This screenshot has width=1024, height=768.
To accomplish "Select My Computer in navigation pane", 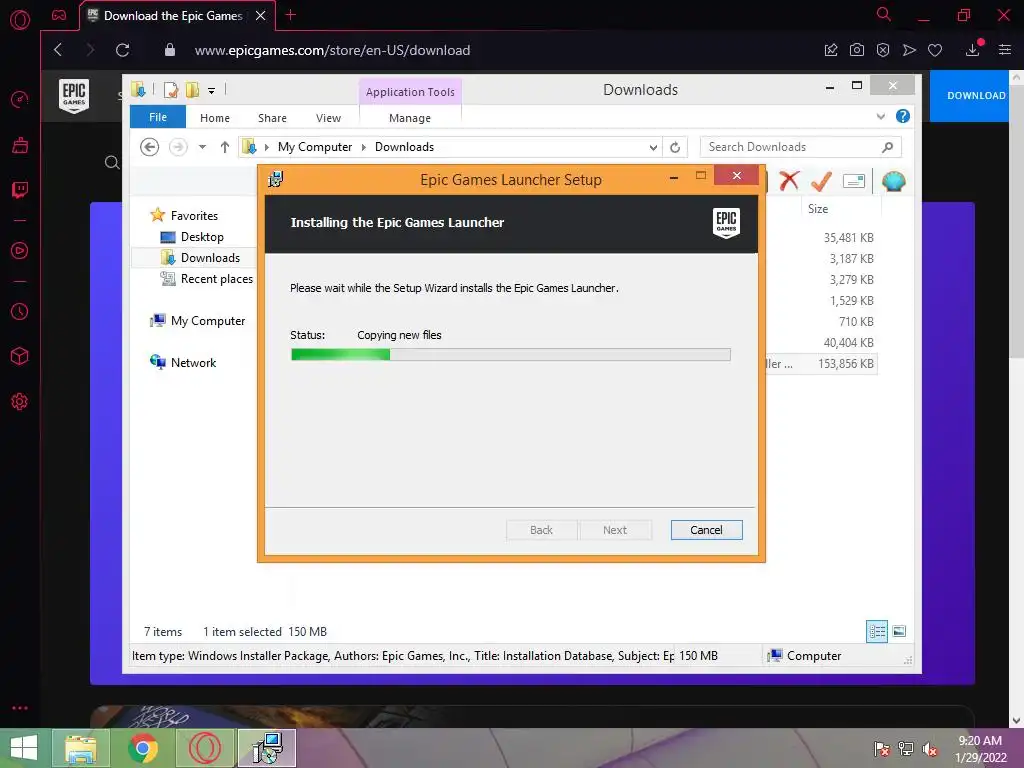I will [208, 321].
